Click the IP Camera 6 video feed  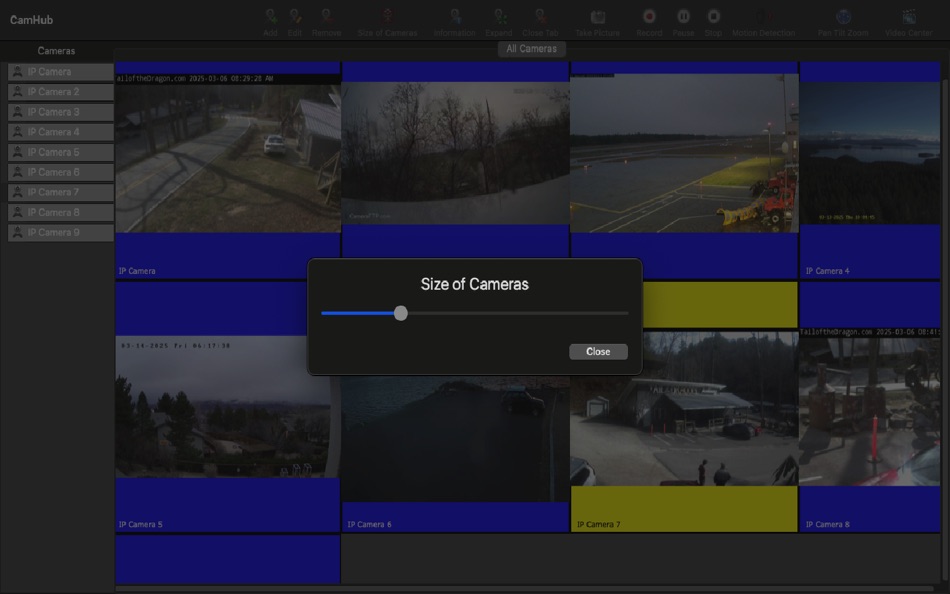tap(456, 439)
